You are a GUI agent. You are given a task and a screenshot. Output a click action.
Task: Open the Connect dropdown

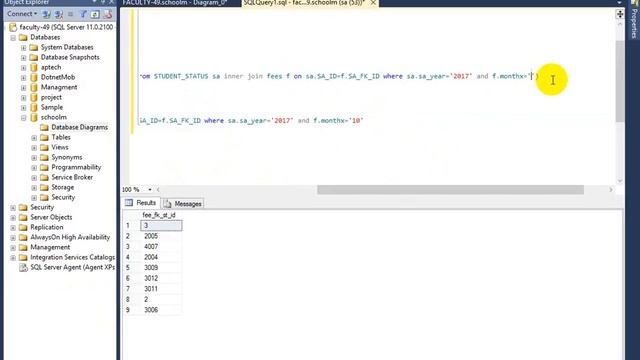[x=22, y=14]
